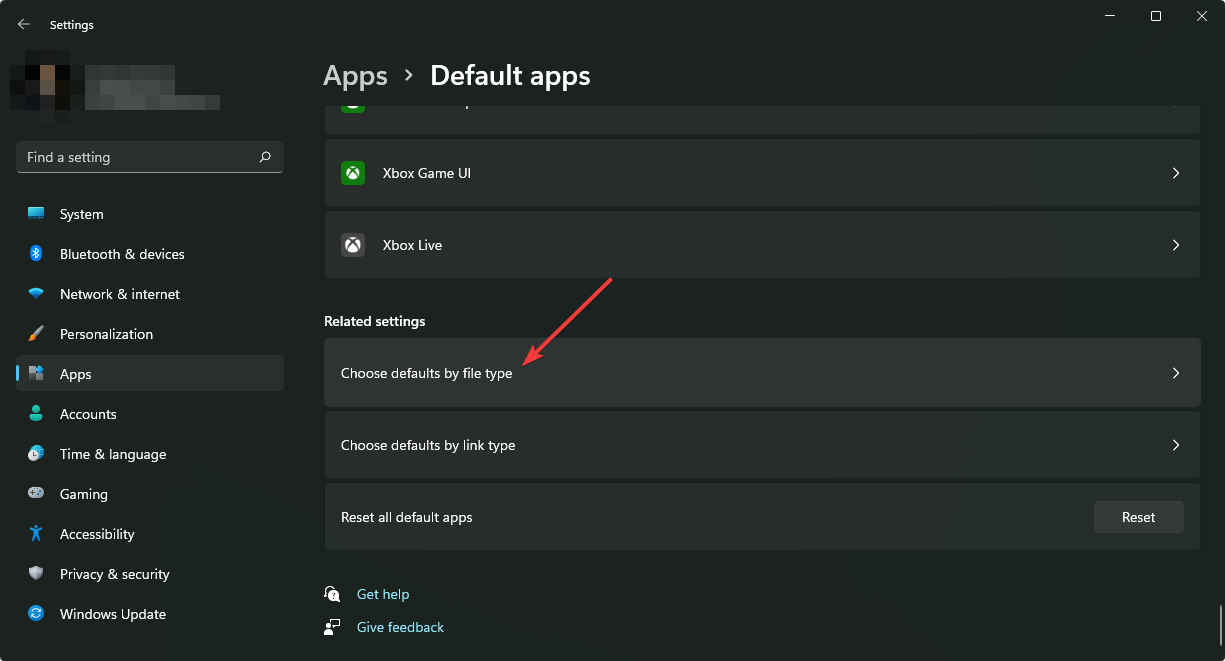Open the System settings section
The width and height of the screenshot is (1225, 661).
click(x=81, y=214)
